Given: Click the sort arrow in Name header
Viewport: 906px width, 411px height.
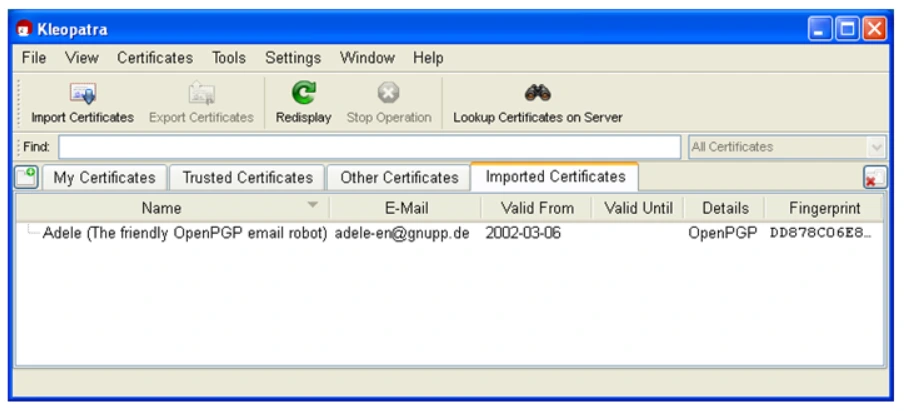Looking at the screenshot, I should tap(313, 205).
